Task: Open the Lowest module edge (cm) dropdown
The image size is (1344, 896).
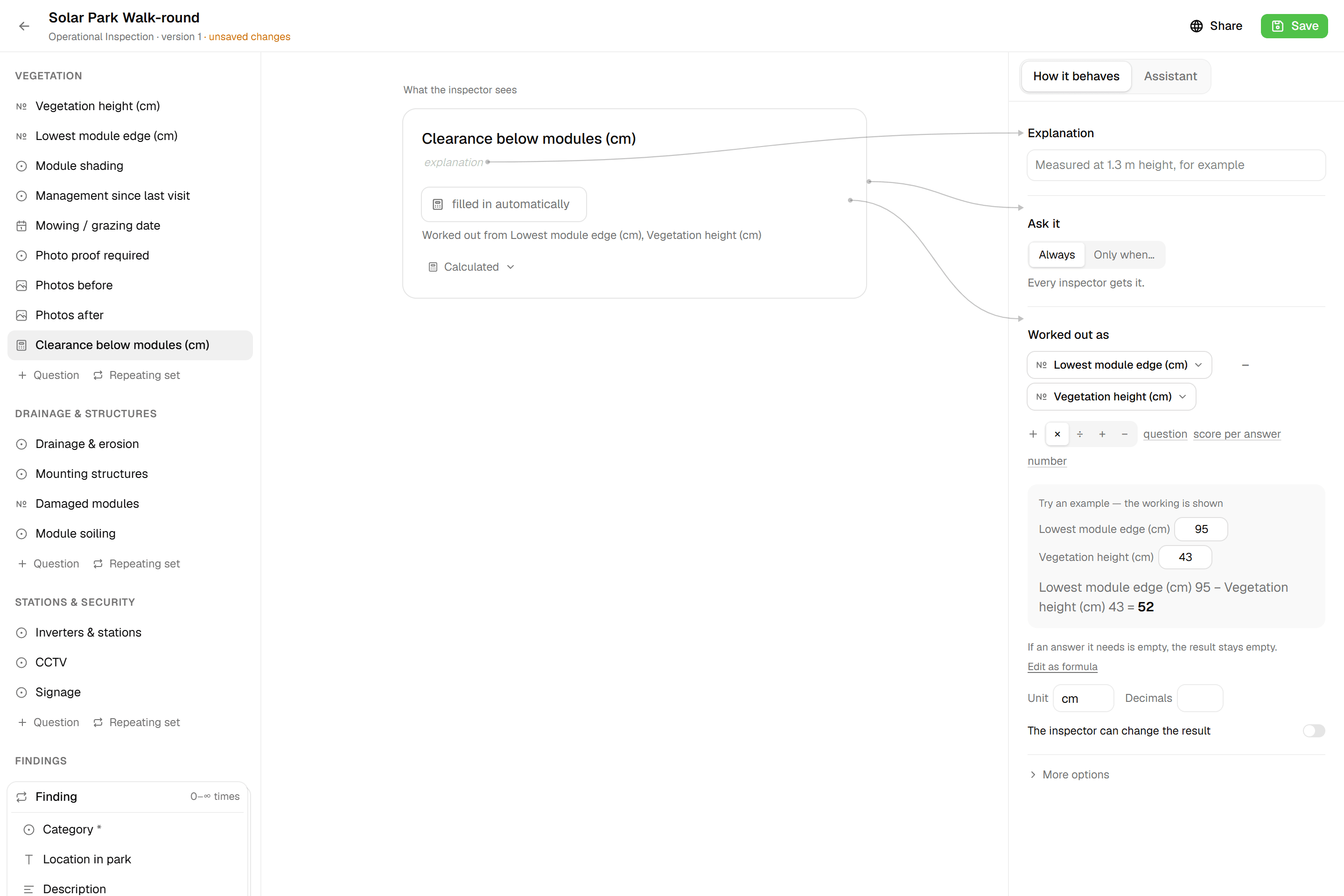Action: (x=1119, y=364)
